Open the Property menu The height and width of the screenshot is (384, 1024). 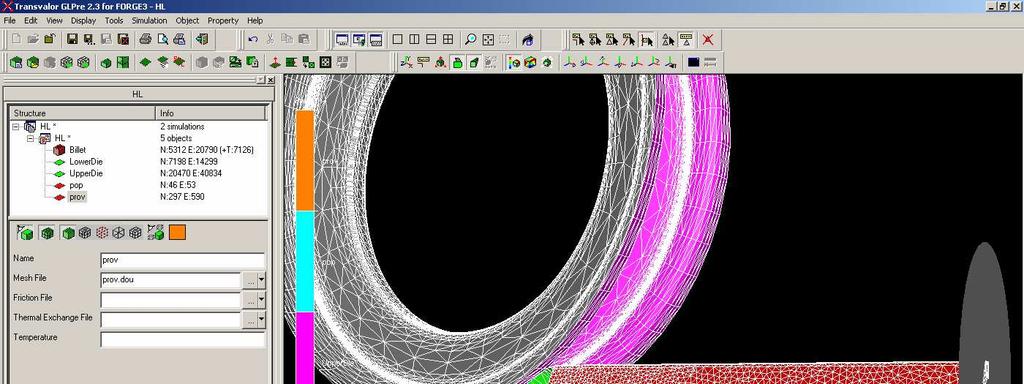tap(223, 20)
